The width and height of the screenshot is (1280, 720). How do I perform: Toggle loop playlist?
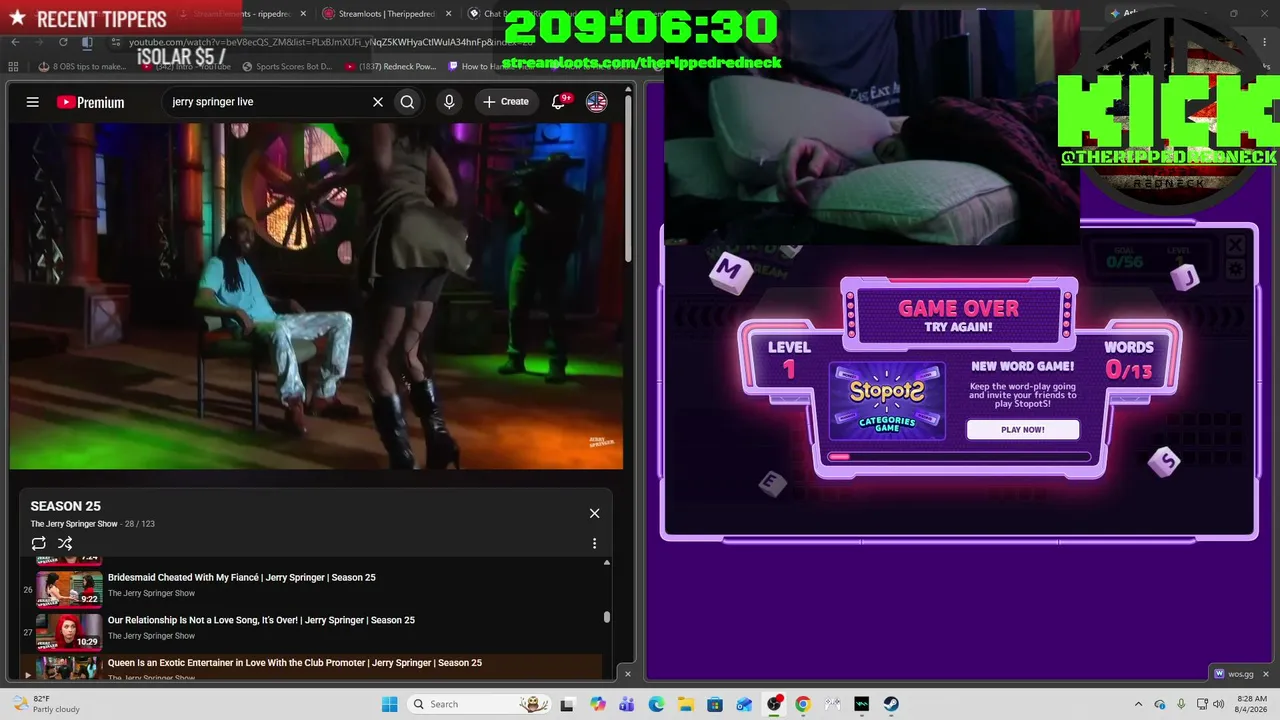pos(39,543)
